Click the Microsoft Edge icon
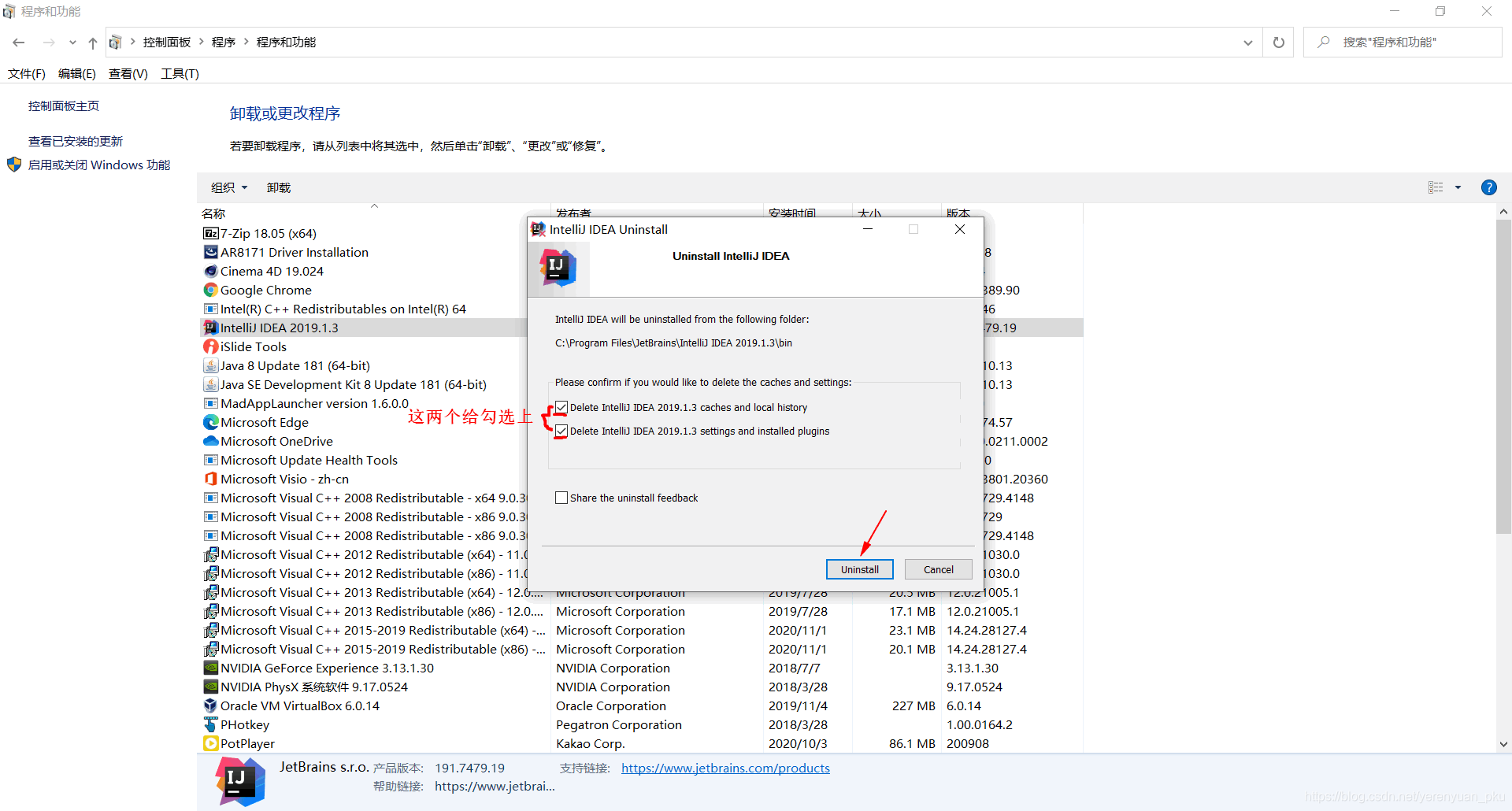The width and height of the screenshot is (1512, 811). tap(211, 422)
